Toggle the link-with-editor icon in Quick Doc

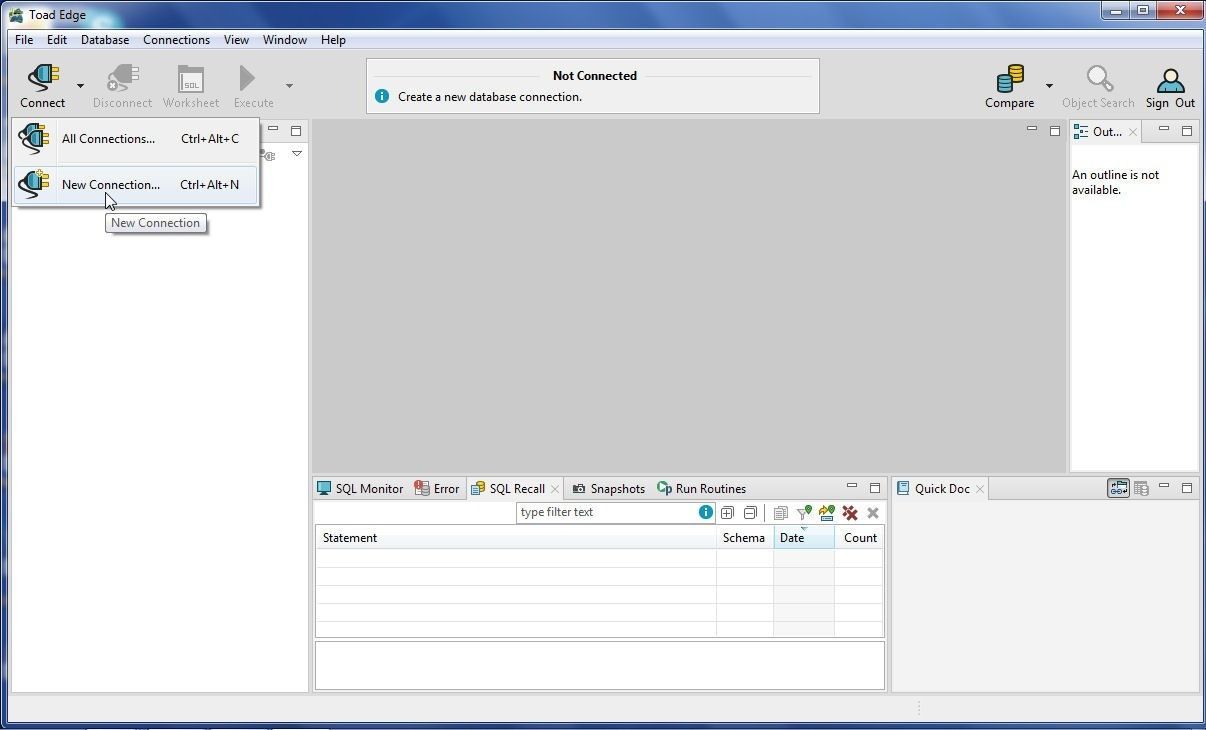coord(1118,488)
